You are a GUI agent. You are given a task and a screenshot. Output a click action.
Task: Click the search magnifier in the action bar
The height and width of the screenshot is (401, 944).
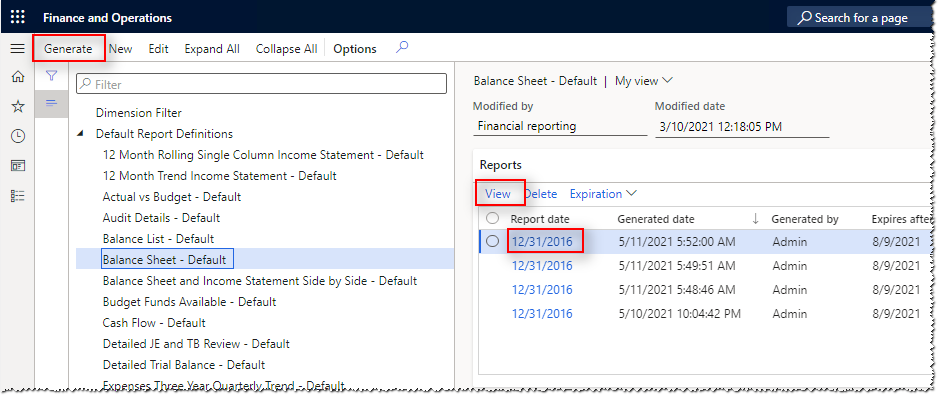pos(402,48)
